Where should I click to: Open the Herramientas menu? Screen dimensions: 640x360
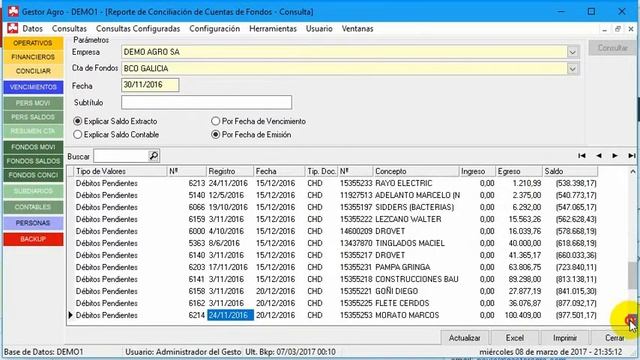point(273,29)
